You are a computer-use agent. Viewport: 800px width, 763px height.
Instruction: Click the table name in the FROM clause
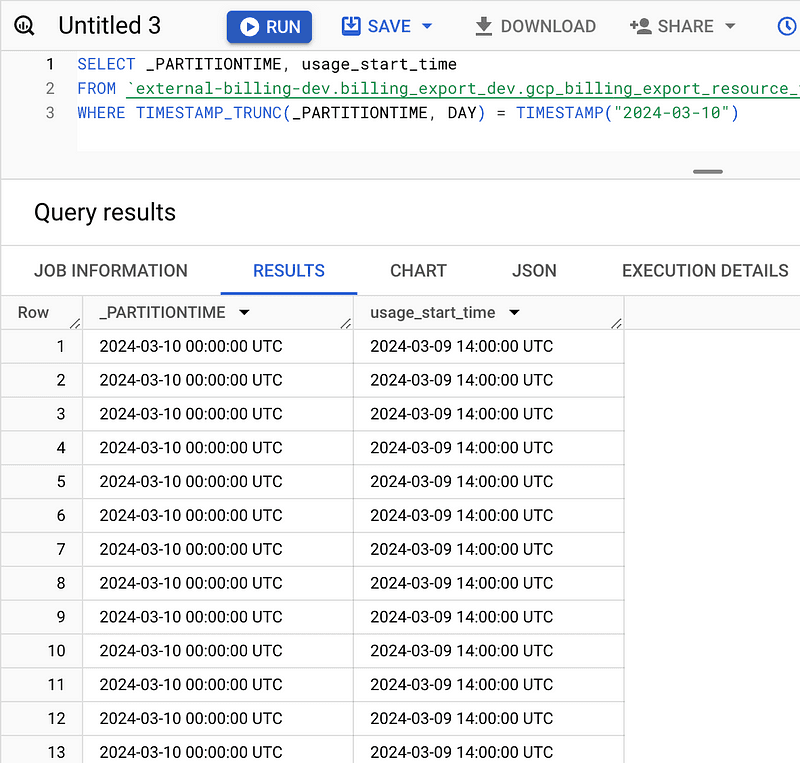pyautogui.click(x=463, y=88)
